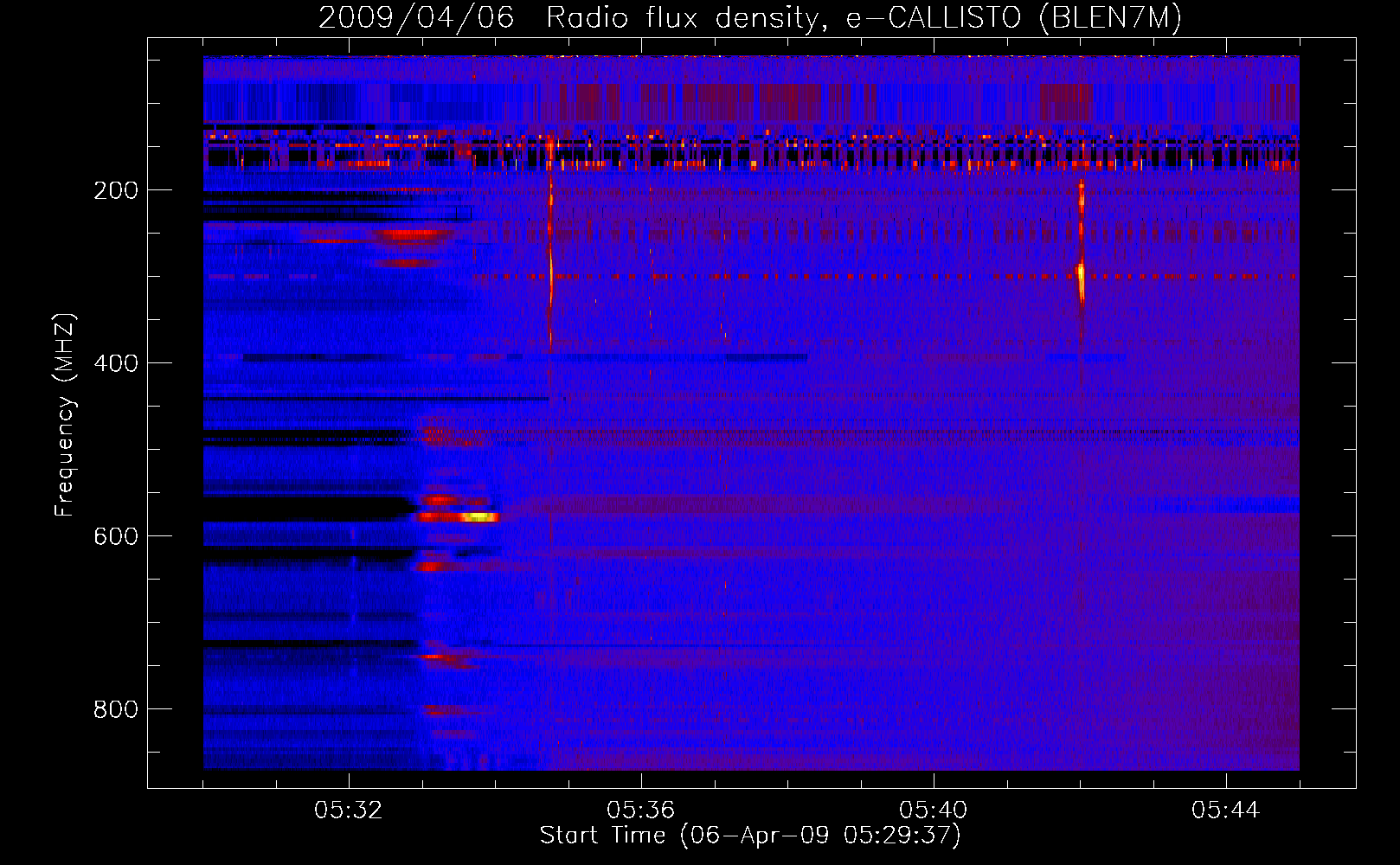Image resolution: width=1400 pixels, height=865 pixels.
Task: Click the plot title text 'Radio flux density, e-CALLISTO (BLEN7M)'
Action: 864,18
